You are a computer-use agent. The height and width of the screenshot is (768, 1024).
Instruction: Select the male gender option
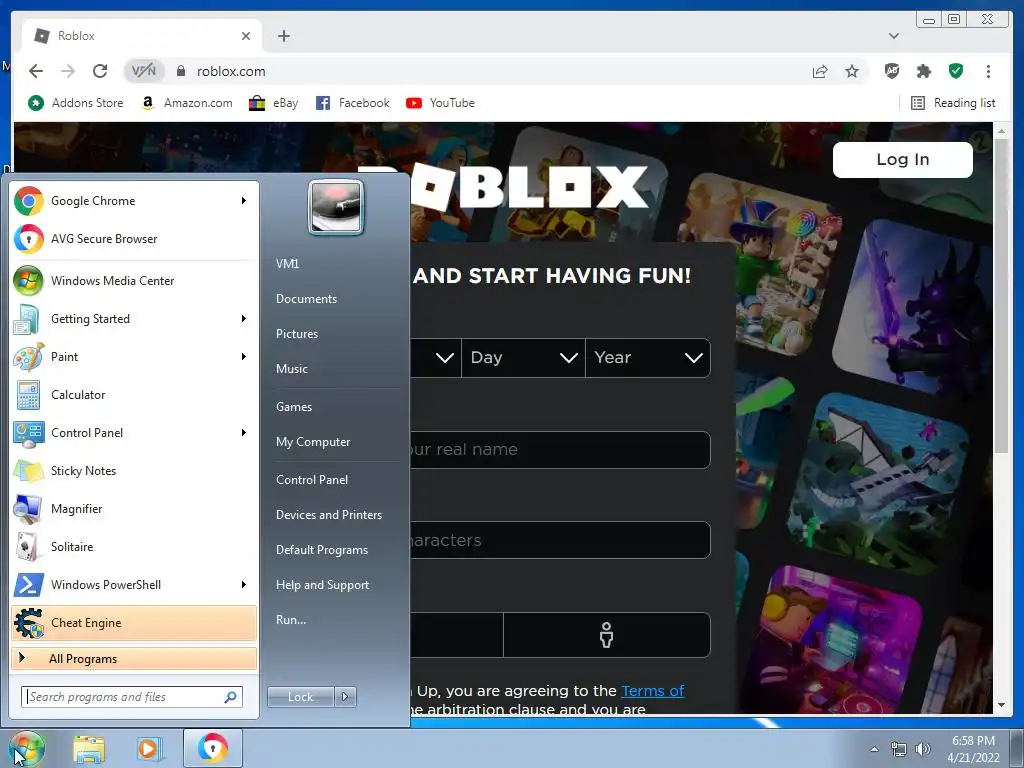tap(607, 635)
